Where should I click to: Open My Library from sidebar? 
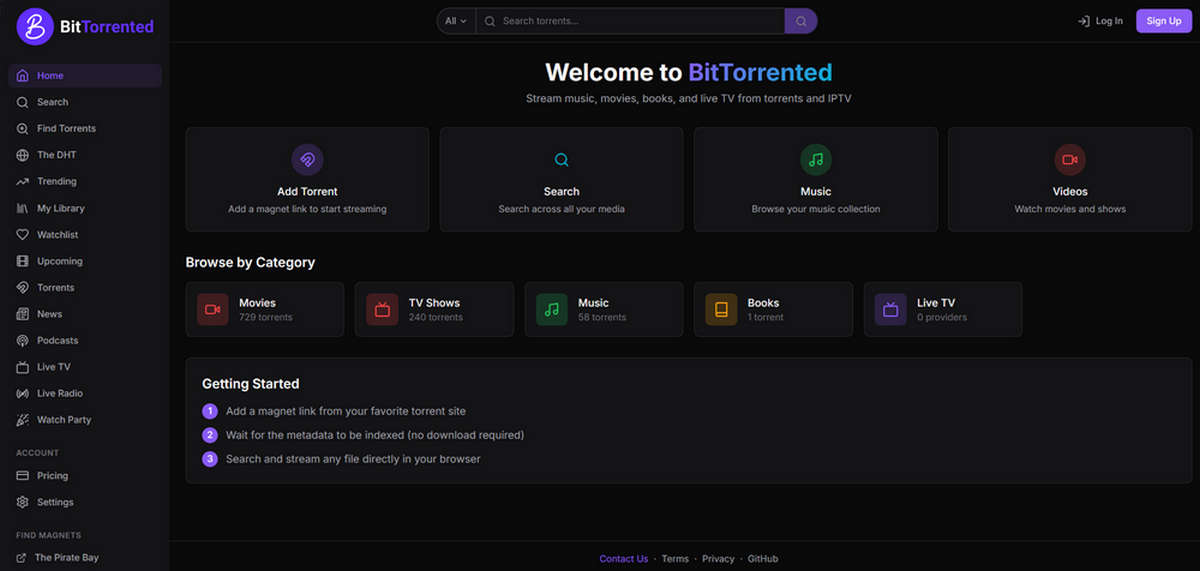[85, 208]
